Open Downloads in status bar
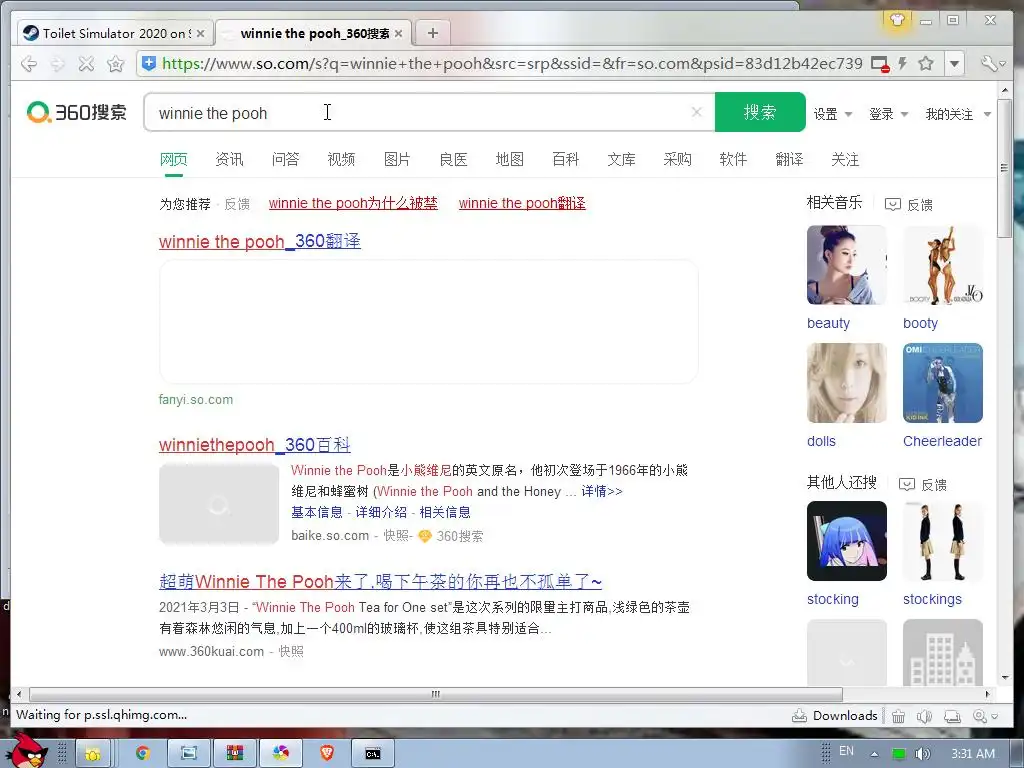This screenshot has height=768, width=1024. click(x=835, y=716)
